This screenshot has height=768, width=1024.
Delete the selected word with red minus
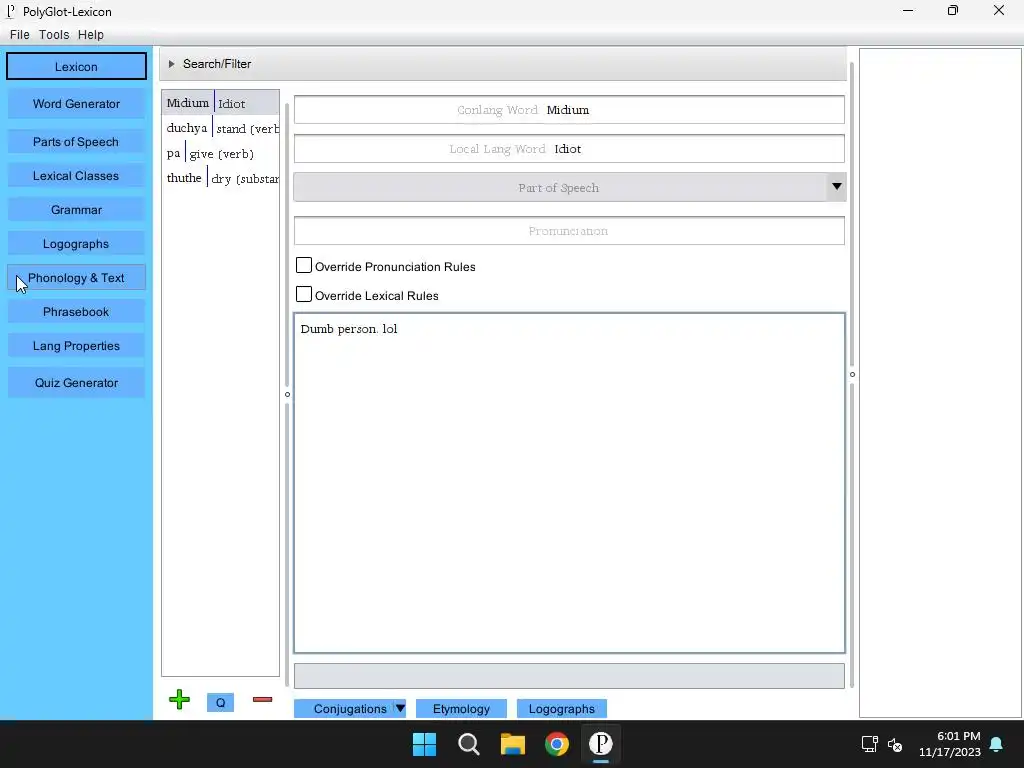pyautogui.click(x=262, y=699)
